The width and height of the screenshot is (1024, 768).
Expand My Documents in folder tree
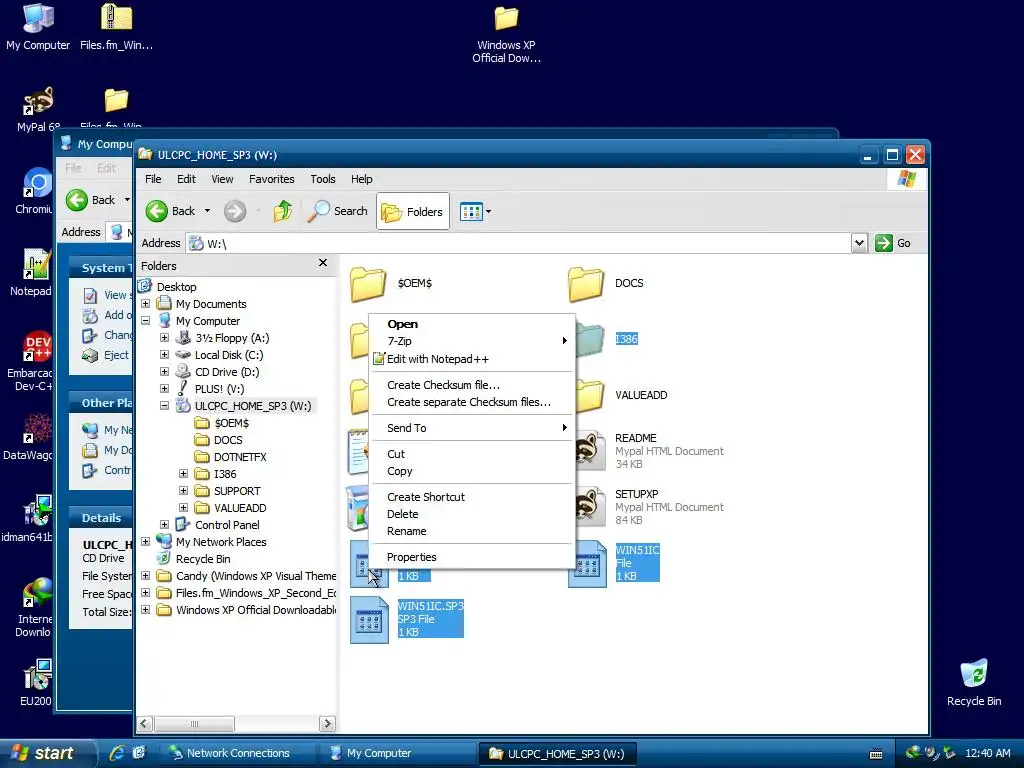pos(146,304)
